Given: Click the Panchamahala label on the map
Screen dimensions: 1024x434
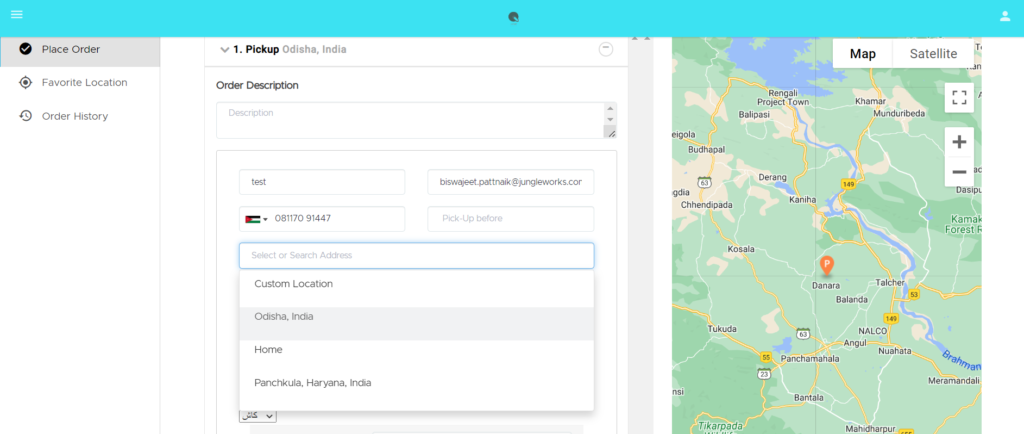Looking at the screenshot, I should pyautogui.click(x=810, y=358).
